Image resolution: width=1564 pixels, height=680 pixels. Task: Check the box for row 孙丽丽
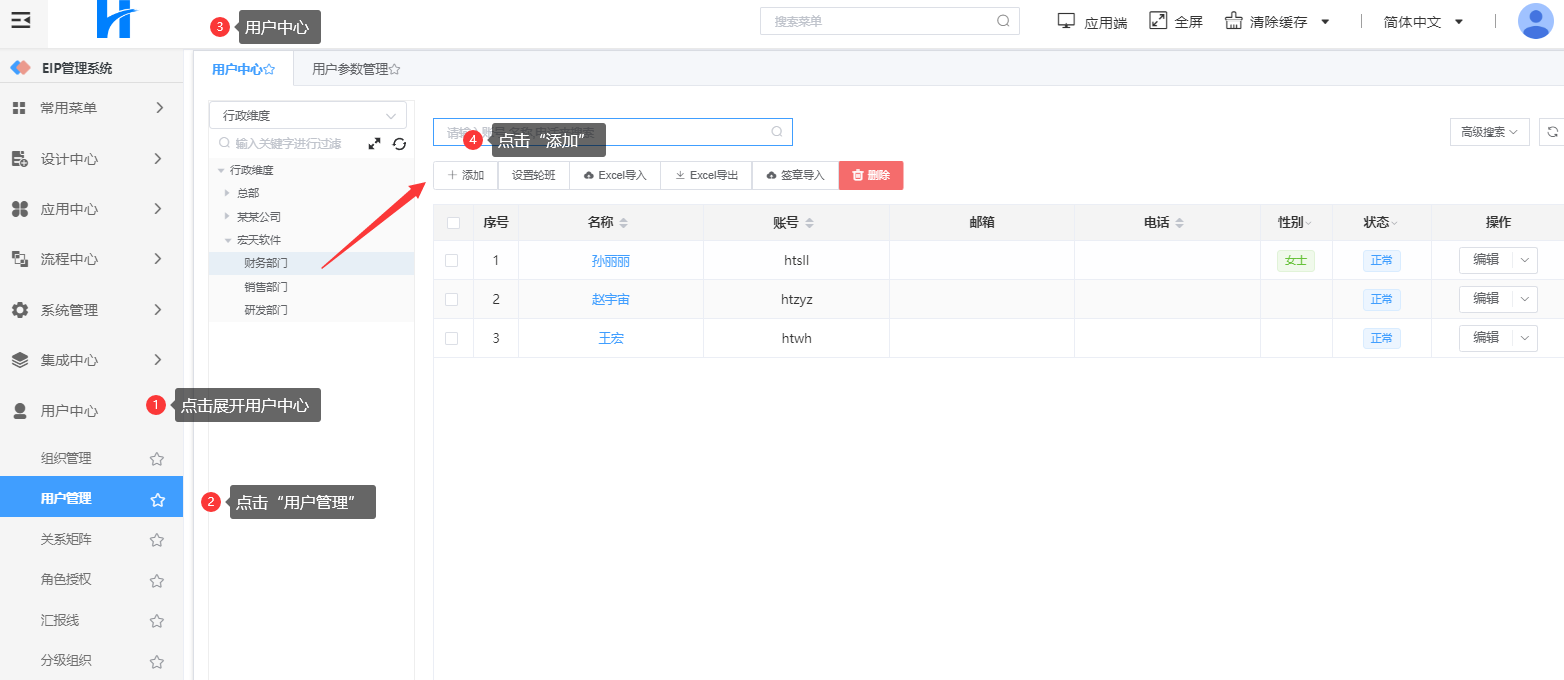click(x=452, y=261)
